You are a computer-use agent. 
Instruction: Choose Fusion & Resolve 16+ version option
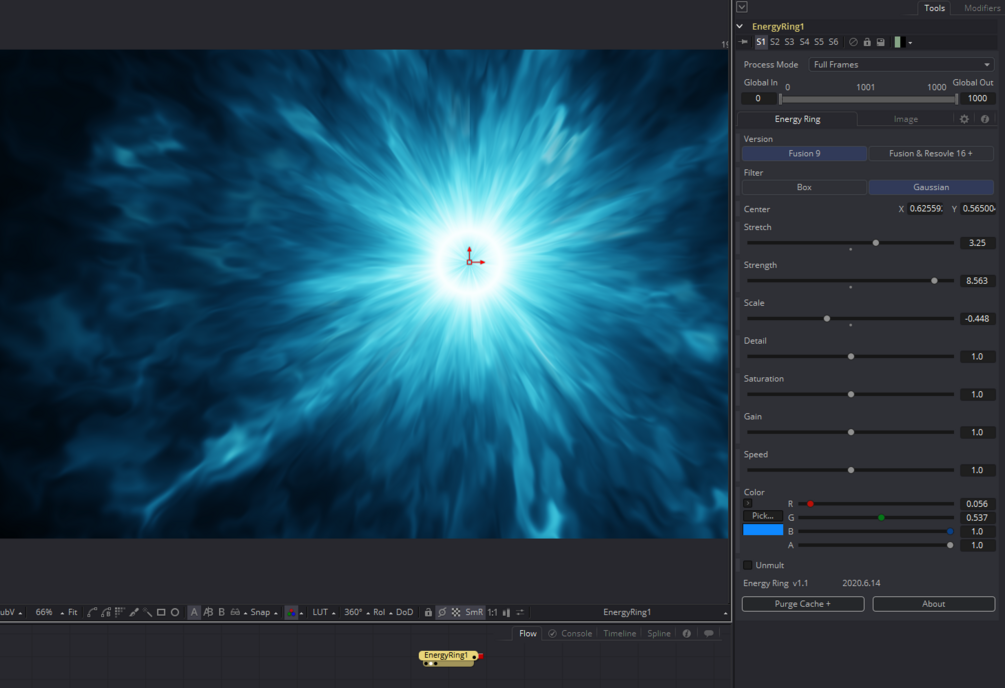931,153
